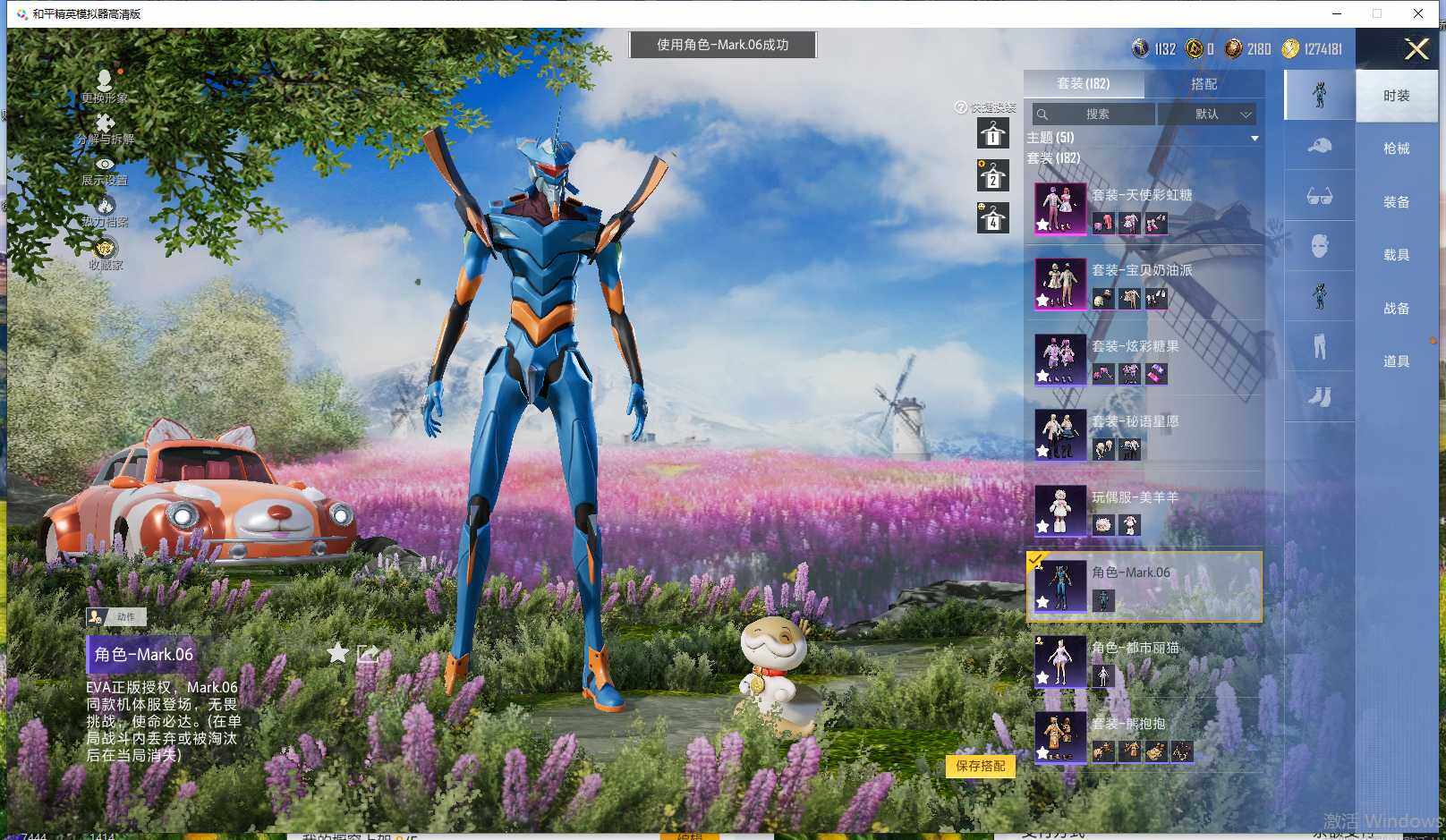Screen dimensions: 1446x840
Task: Toggle equipped checkmark on 角色-Mark.06 row
Action: pos(1037,561)
